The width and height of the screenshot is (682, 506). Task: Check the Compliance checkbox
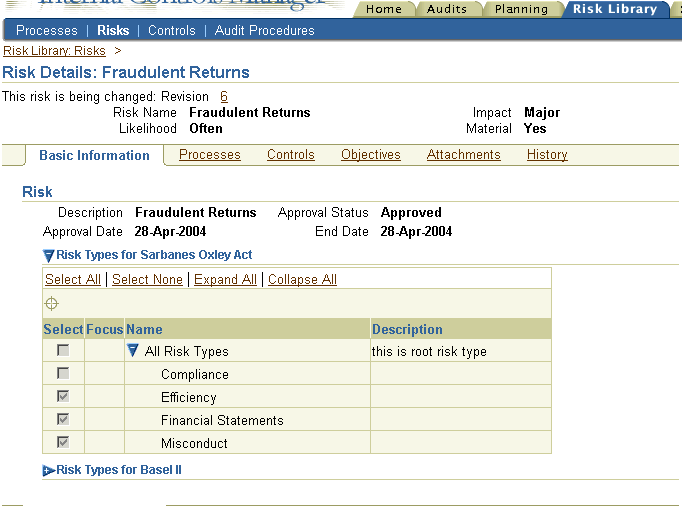pos(63,373)
